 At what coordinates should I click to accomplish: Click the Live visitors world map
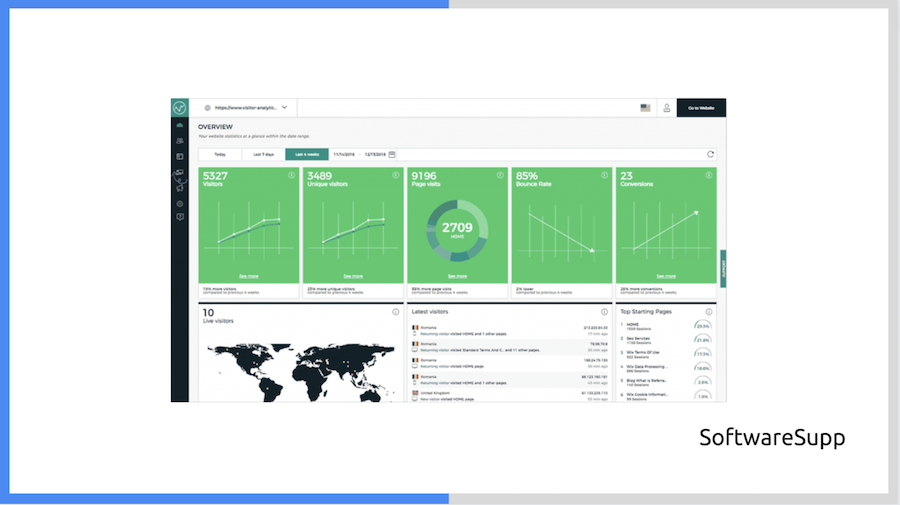tap(301, 372)
